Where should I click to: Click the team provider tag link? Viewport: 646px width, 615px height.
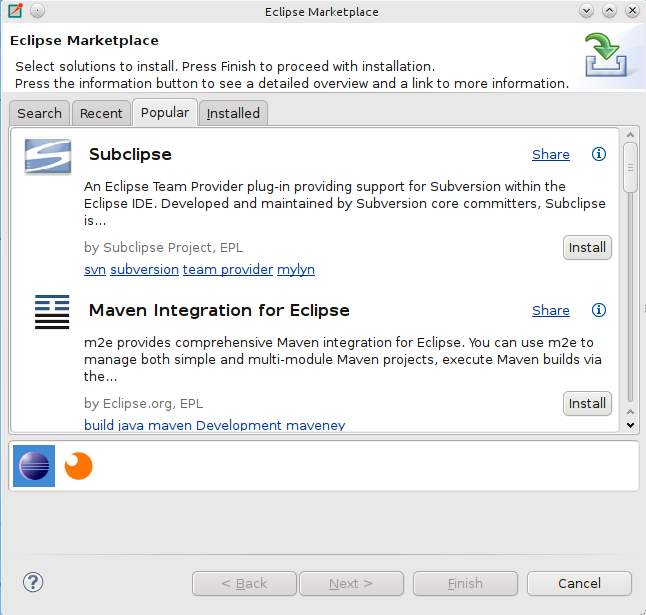pos(228,269)
